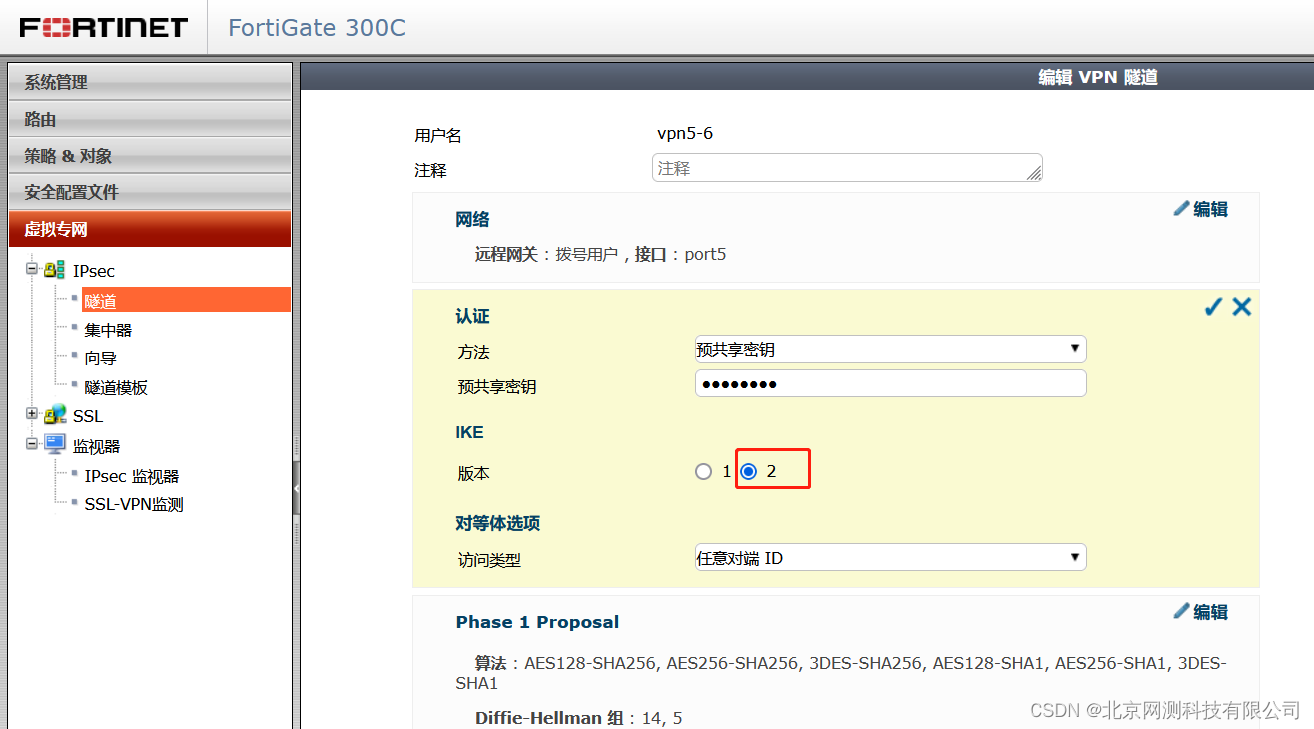1314x729 pixels.
Task: Select 隧道模板 in the IPsec tree
Action: [116, 387]
